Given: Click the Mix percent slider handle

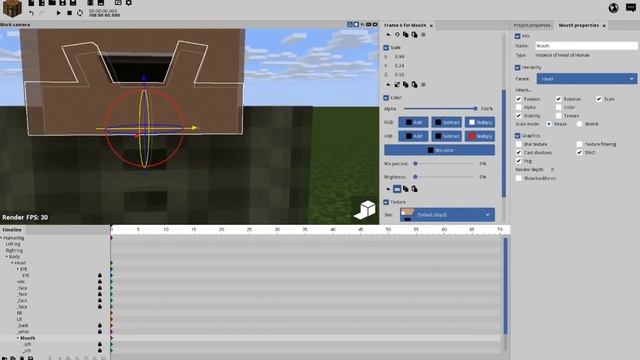Looking at the screenshot, I should tap(415, 164).
